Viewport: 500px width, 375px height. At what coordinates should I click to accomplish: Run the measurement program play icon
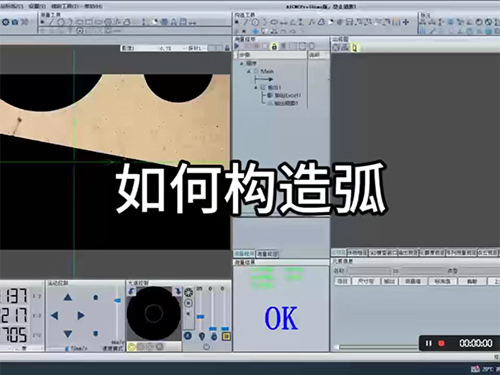[x=237, y=46]
